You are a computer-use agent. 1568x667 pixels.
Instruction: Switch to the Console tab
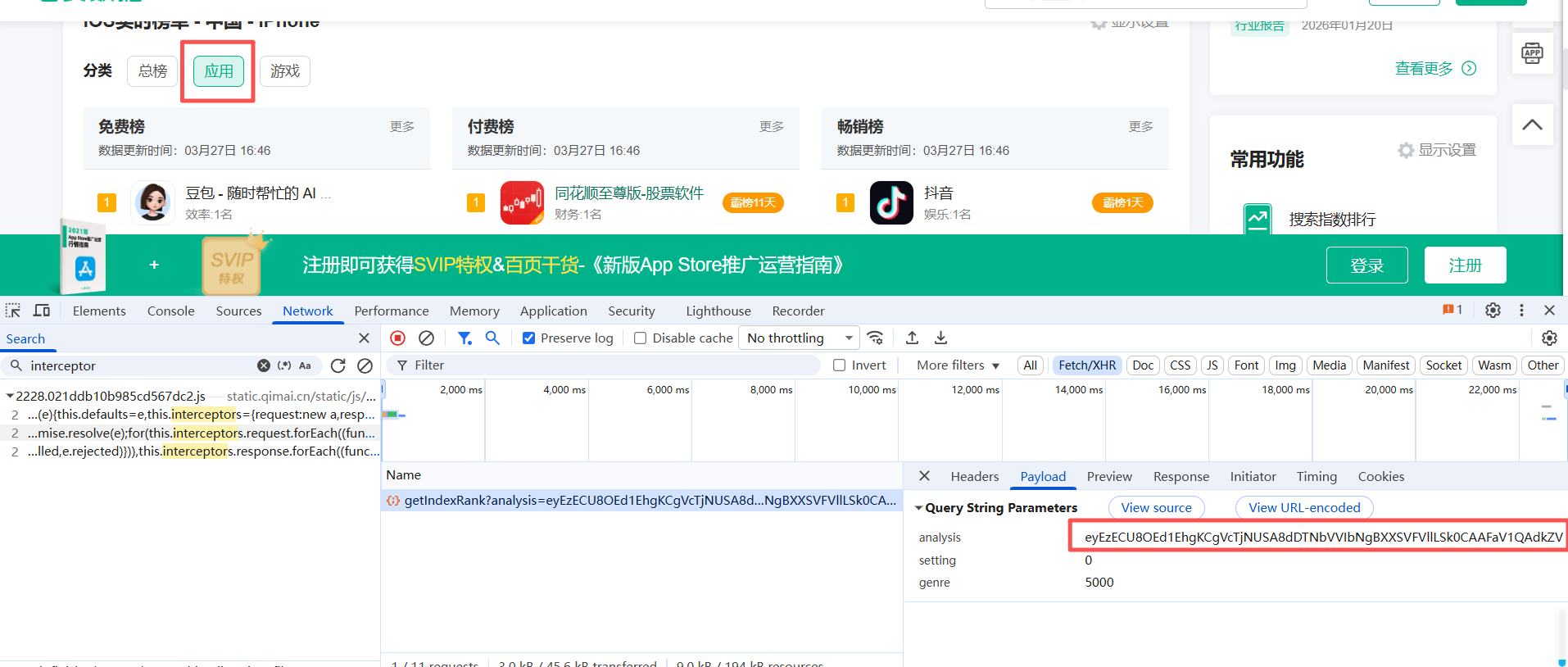point(171,311)
